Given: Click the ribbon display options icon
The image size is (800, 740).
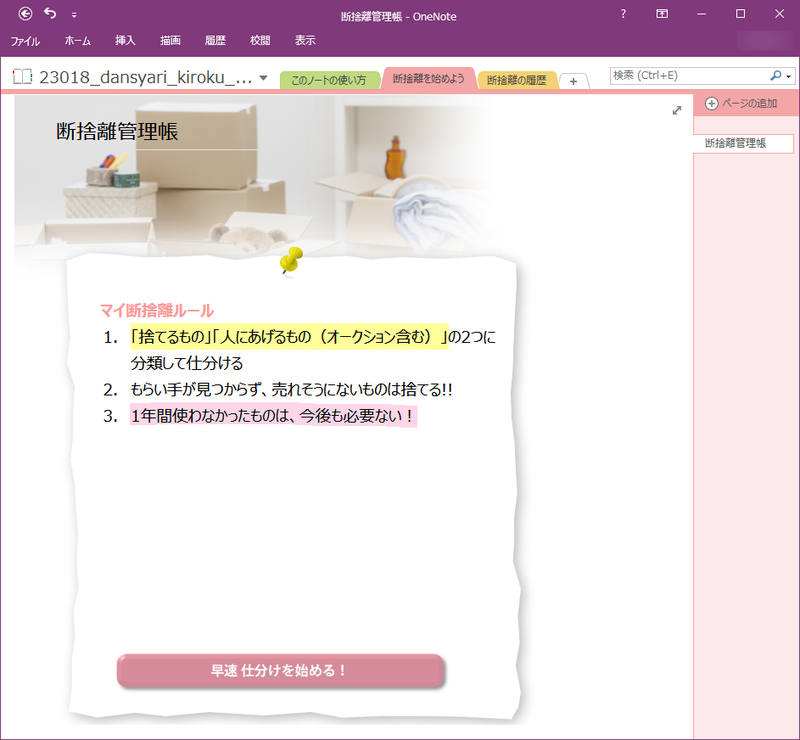Looking at the screenshot, I should [x=662, y=14].
